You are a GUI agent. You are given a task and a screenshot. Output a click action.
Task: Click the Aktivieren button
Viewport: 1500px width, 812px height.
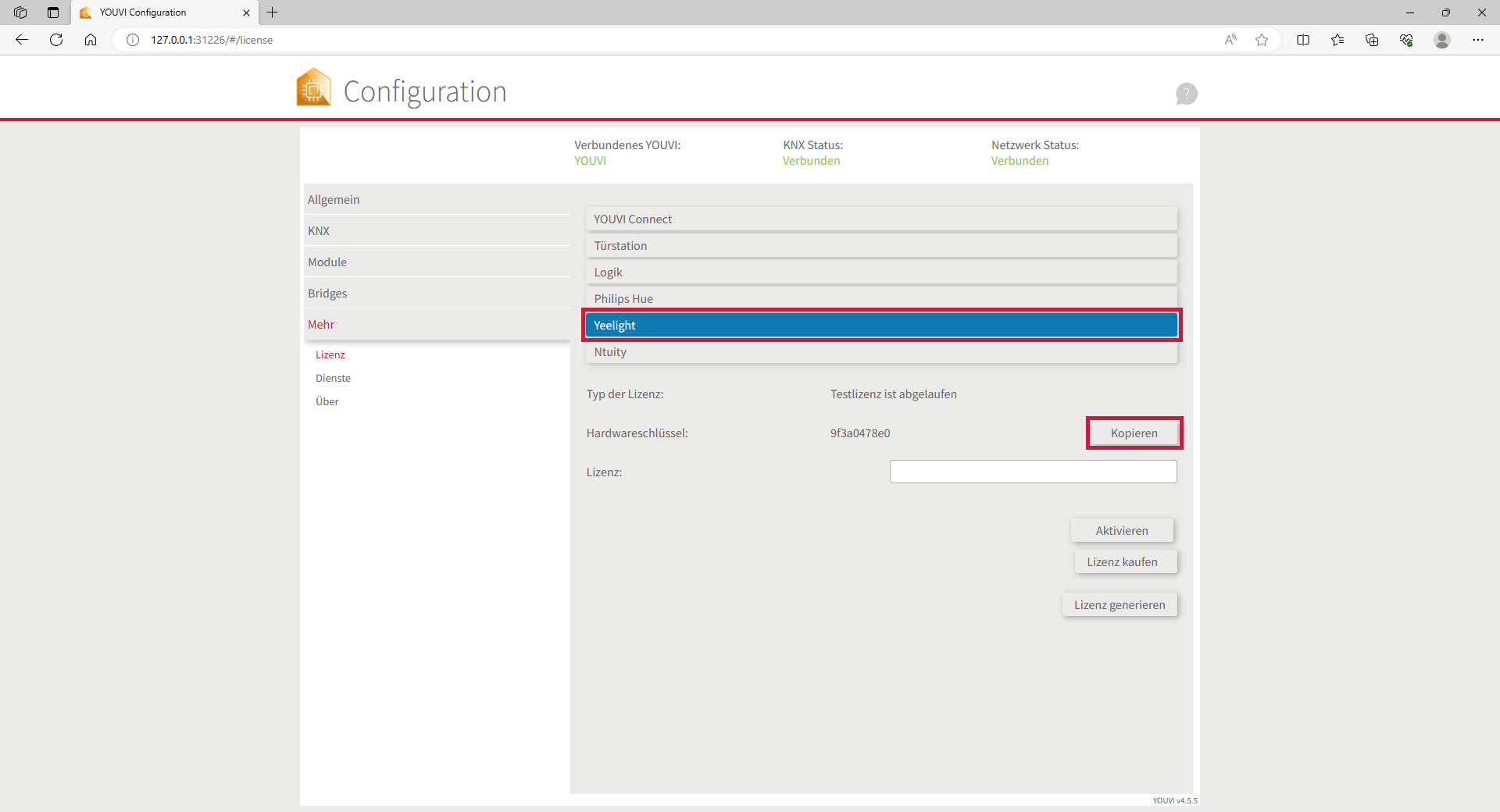tap(1122, 531)
